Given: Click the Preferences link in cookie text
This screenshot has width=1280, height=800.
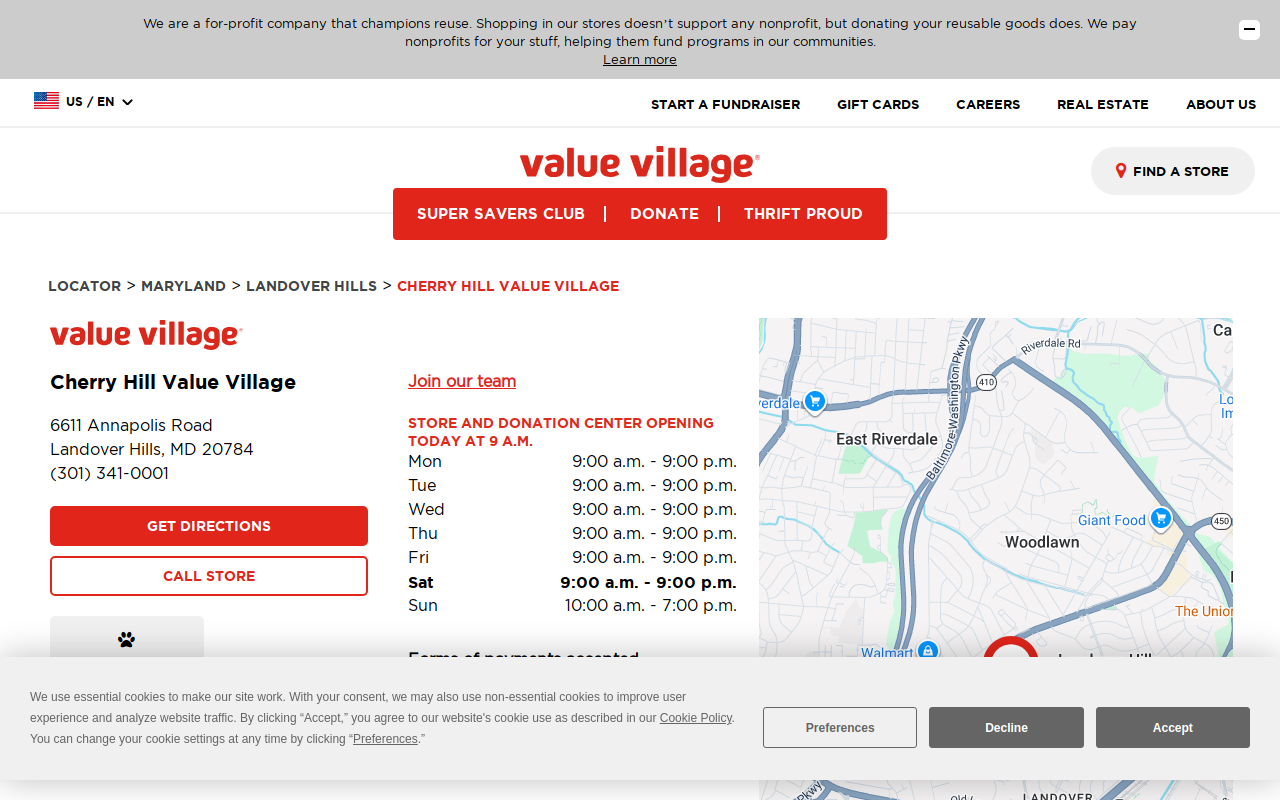Looking at the screenshot, I should (385, 739).
